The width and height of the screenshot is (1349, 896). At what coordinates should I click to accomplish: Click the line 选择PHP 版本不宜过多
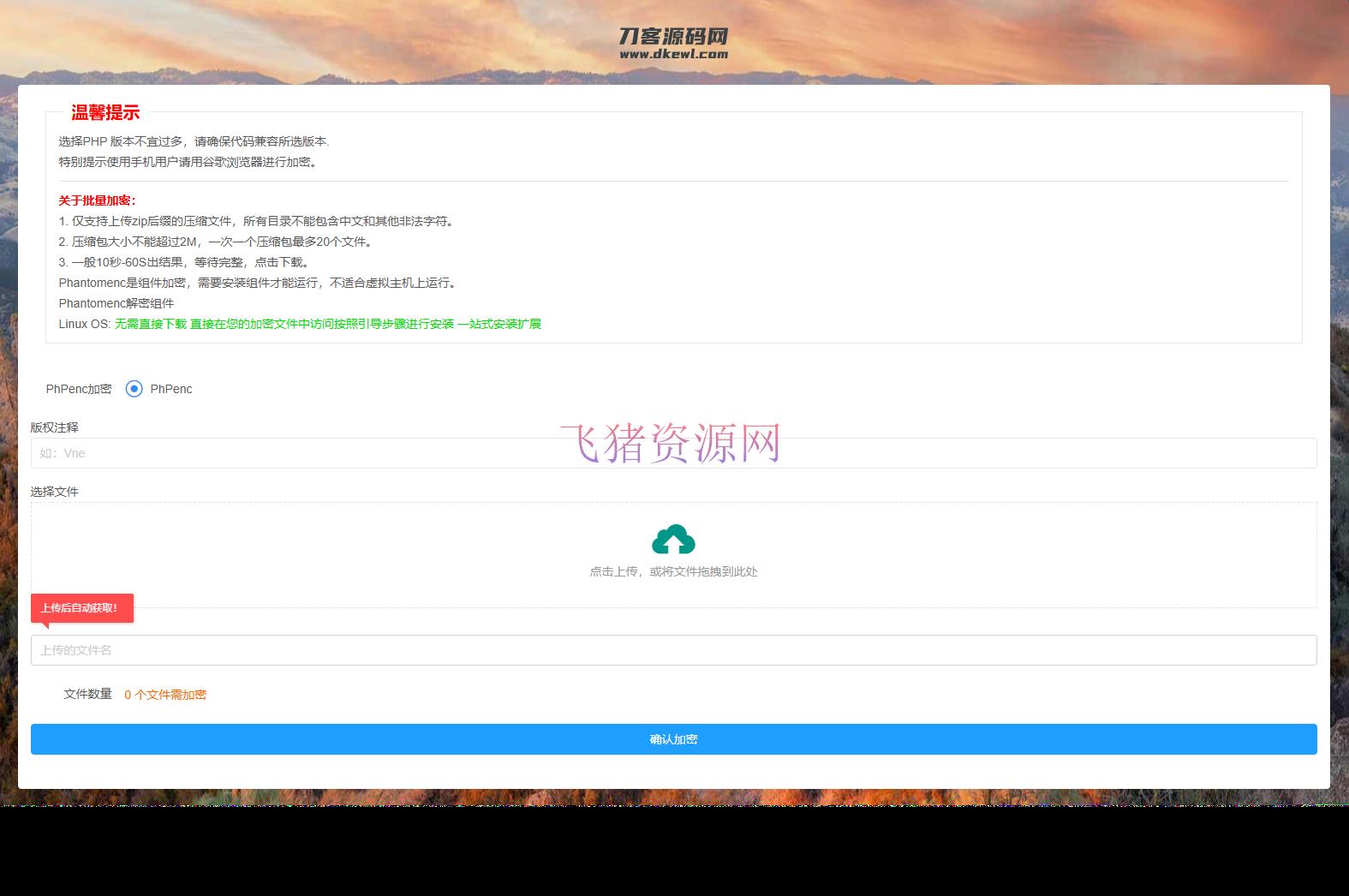click(x=194, y=141)
